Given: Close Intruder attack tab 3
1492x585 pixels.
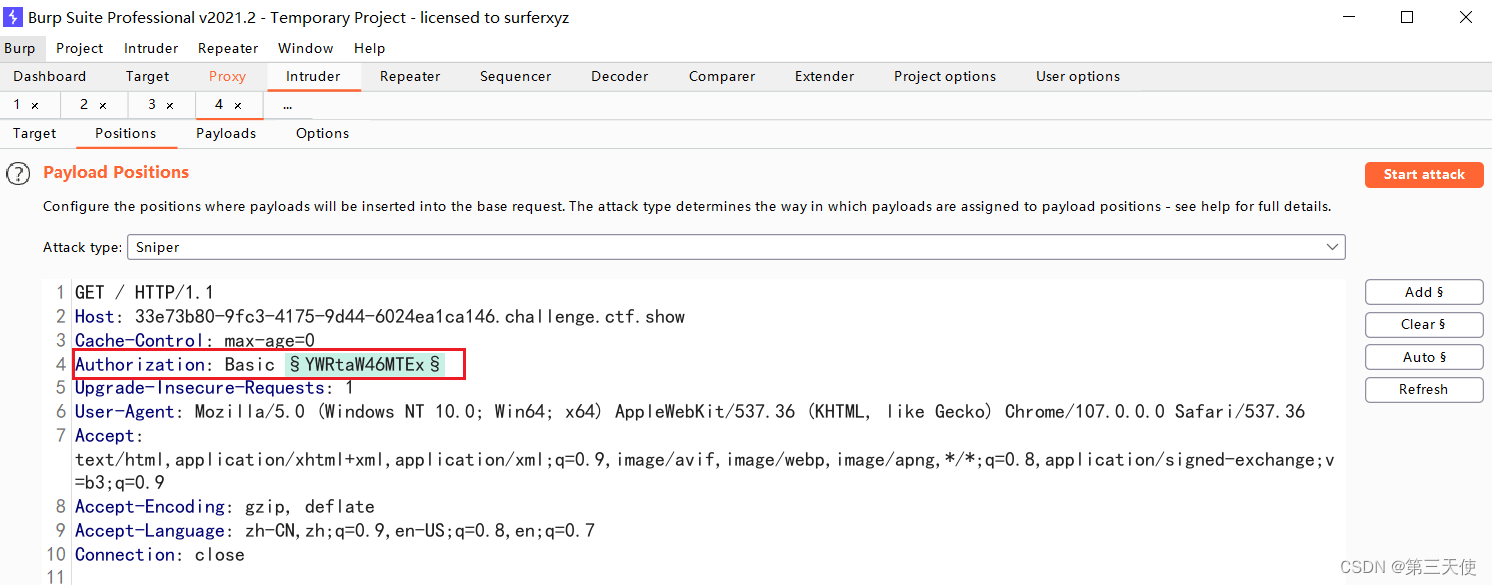Looking at the screenshot, I should tap(170, 105).
